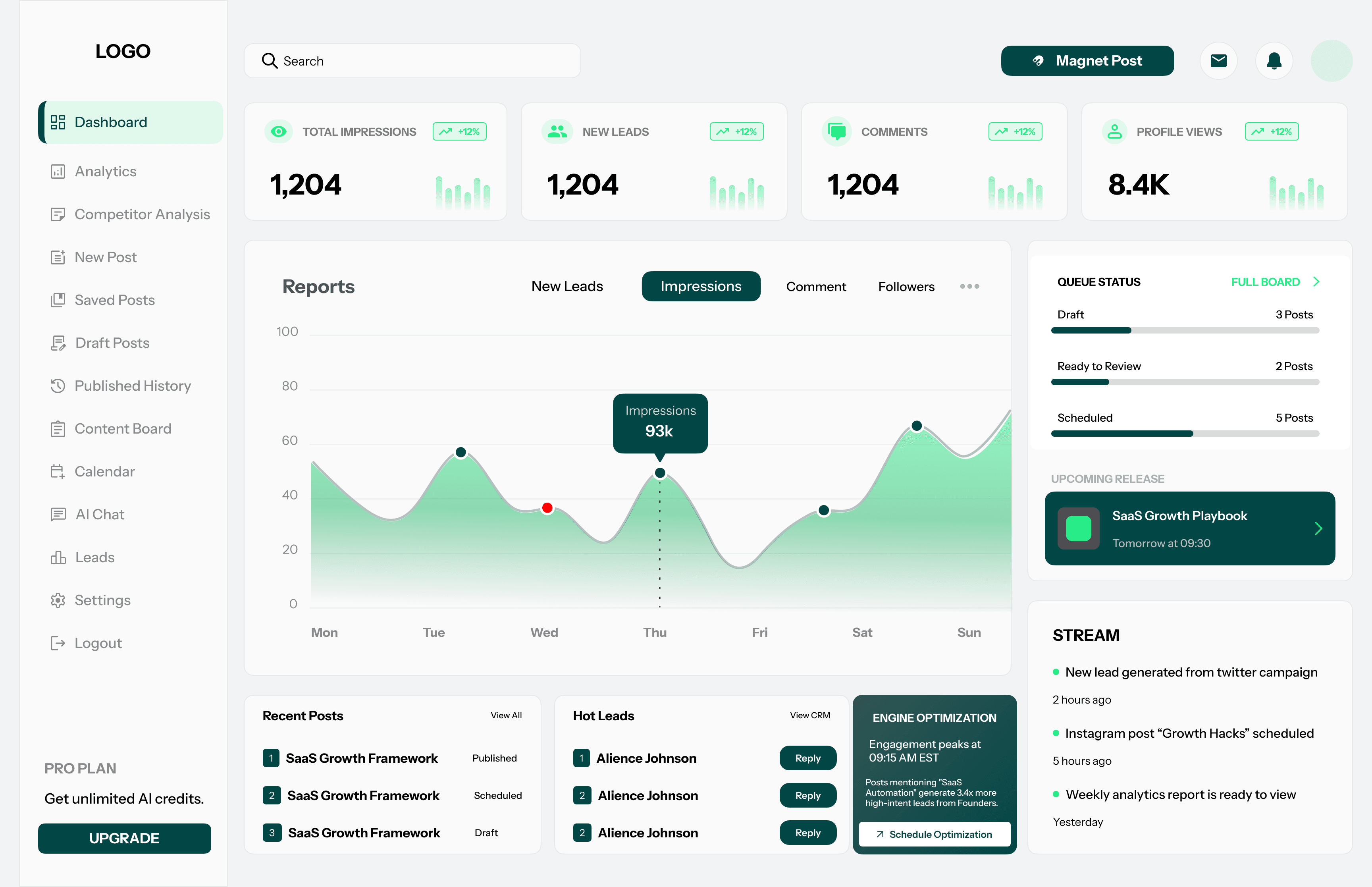Click the New Post sidebar icon
This screenshot has width=1372, height=887.
(x=58, y=257)
